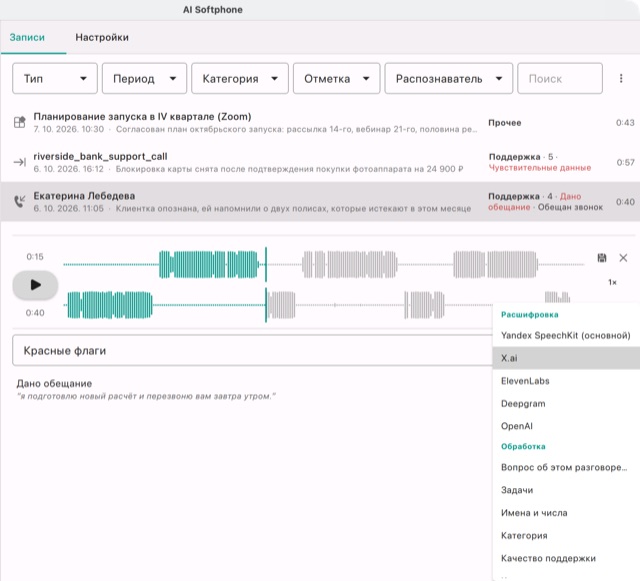
Task: Click the playhead marker on the waveform
Action: point(266,285)
